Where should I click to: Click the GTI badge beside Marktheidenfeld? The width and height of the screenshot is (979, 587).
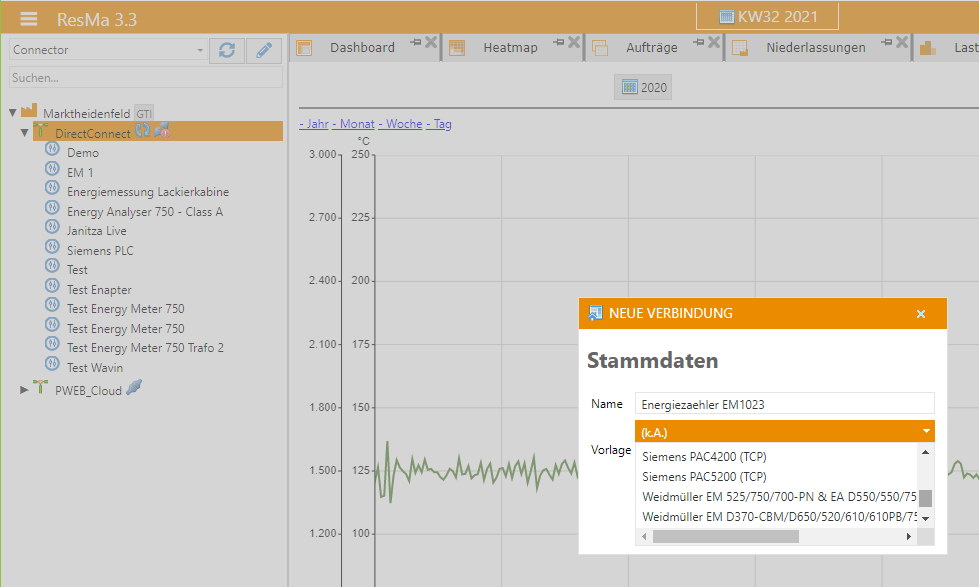pos(144,114)
